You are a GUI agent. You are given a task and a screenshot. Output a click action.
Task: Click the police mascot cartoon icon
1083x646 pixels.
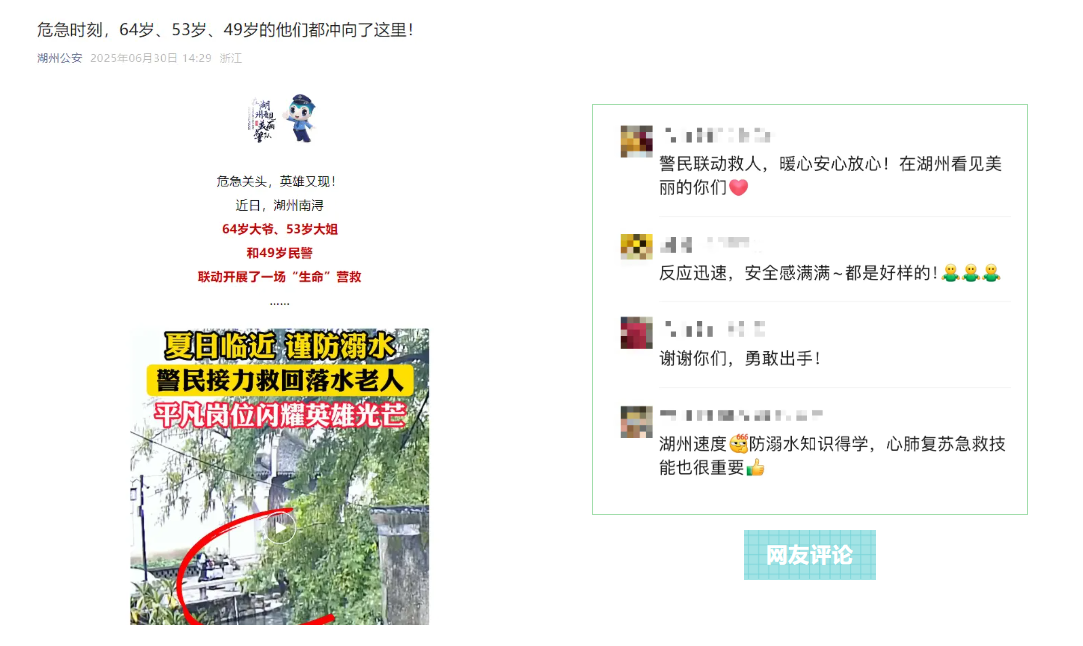pyautogui.click(x=300, y=119)
